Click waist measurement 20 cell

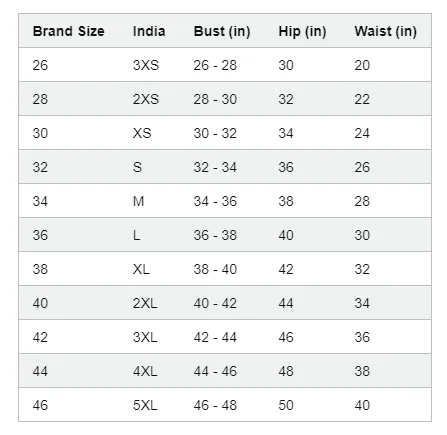362,65
